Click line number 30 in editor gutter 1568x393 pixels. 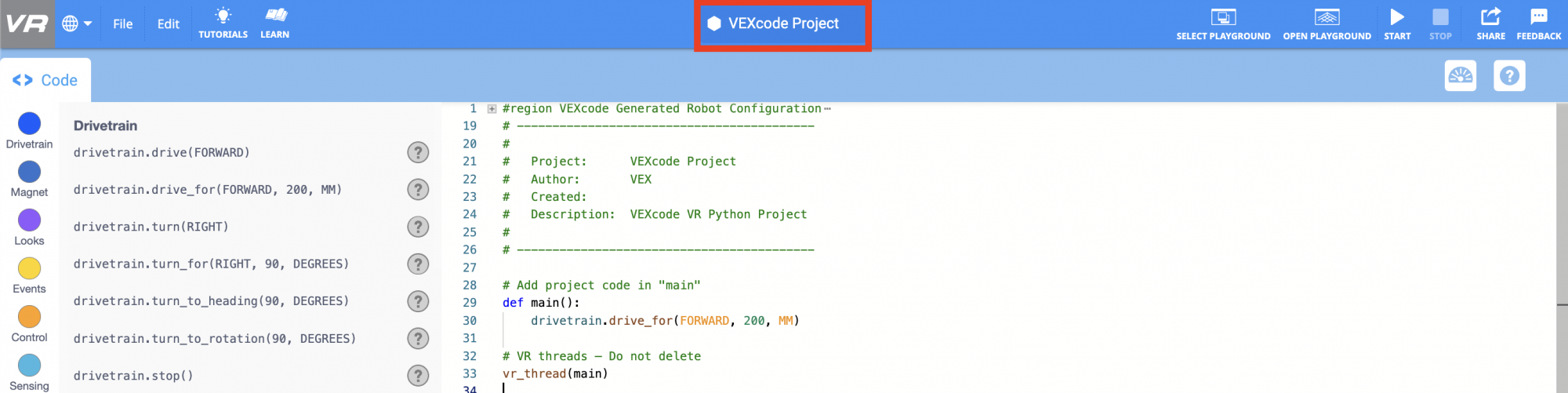[470, 321]
